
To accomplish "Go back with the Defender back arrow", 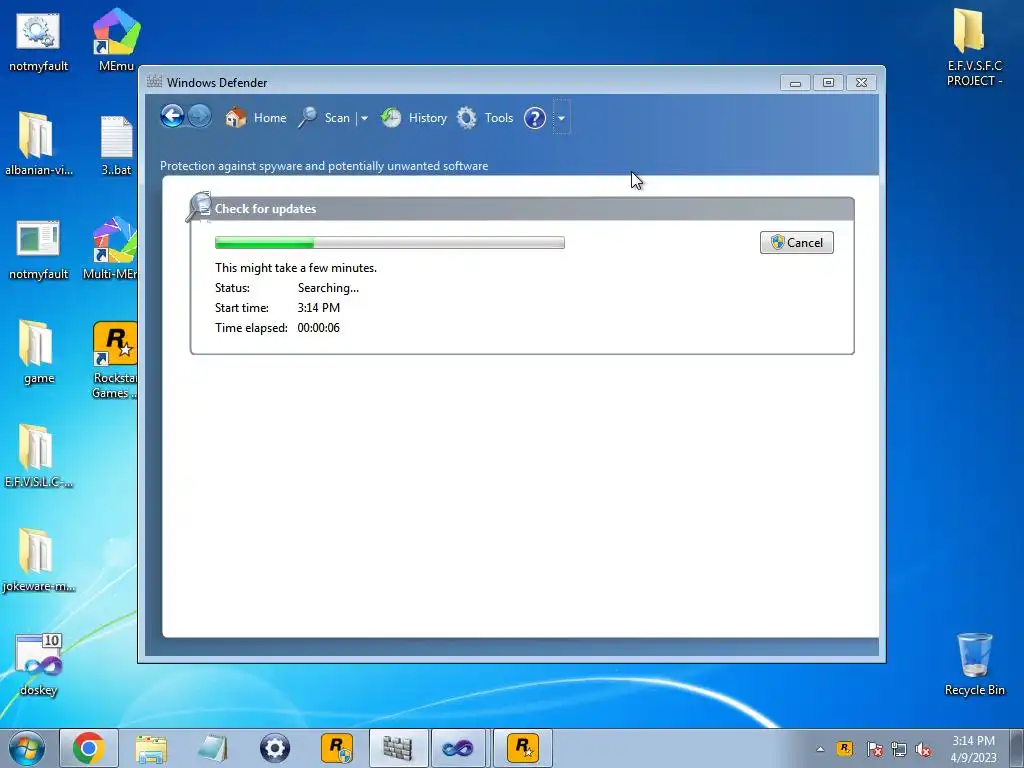I will tap(172, 117).
